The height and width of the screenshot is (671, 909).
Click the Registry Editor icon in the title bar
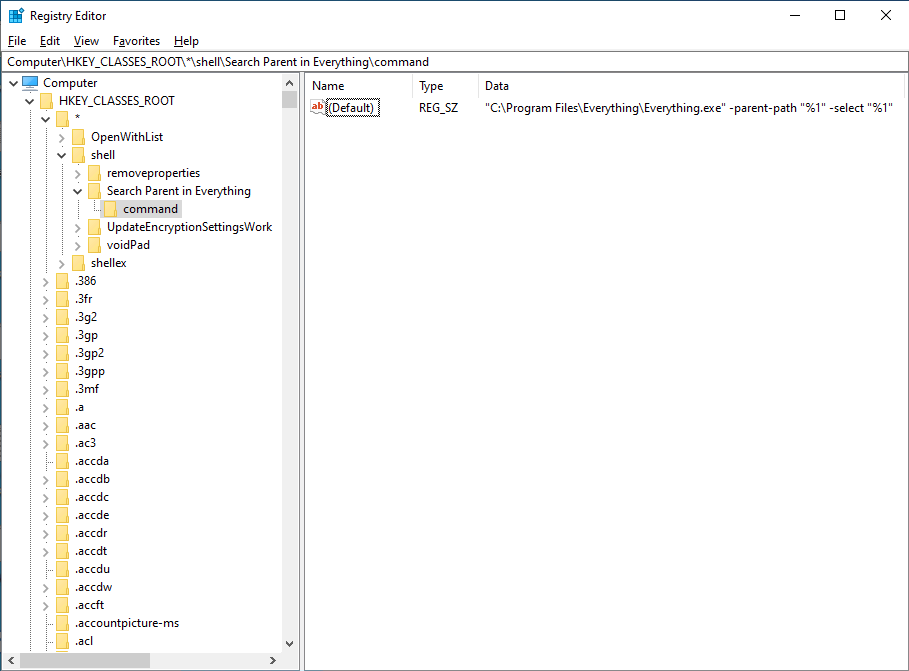[14, 15]
